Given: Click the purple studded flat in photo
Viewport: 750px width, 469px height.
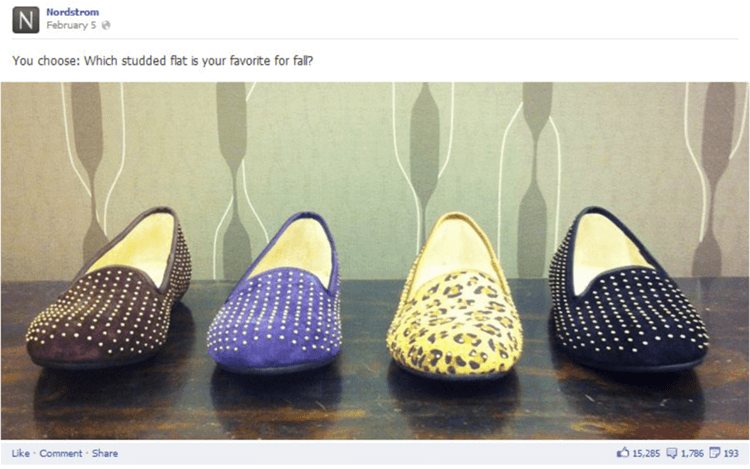Looking at the screenshot, I should pos(275,293).
